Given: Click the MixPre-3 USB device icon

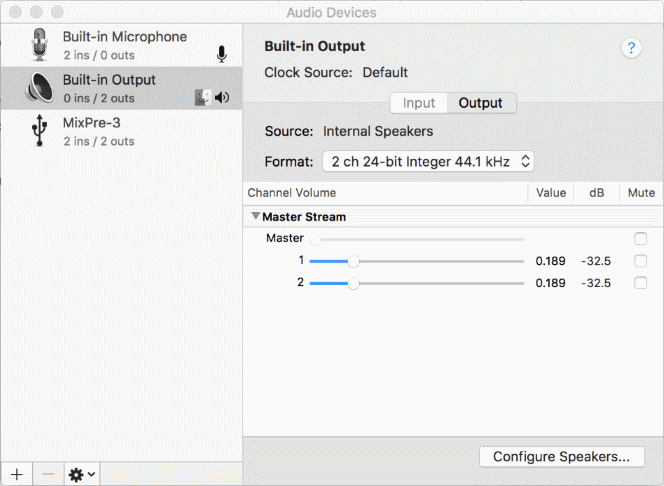Looking at the screenshot, I should tap(38, 131).
